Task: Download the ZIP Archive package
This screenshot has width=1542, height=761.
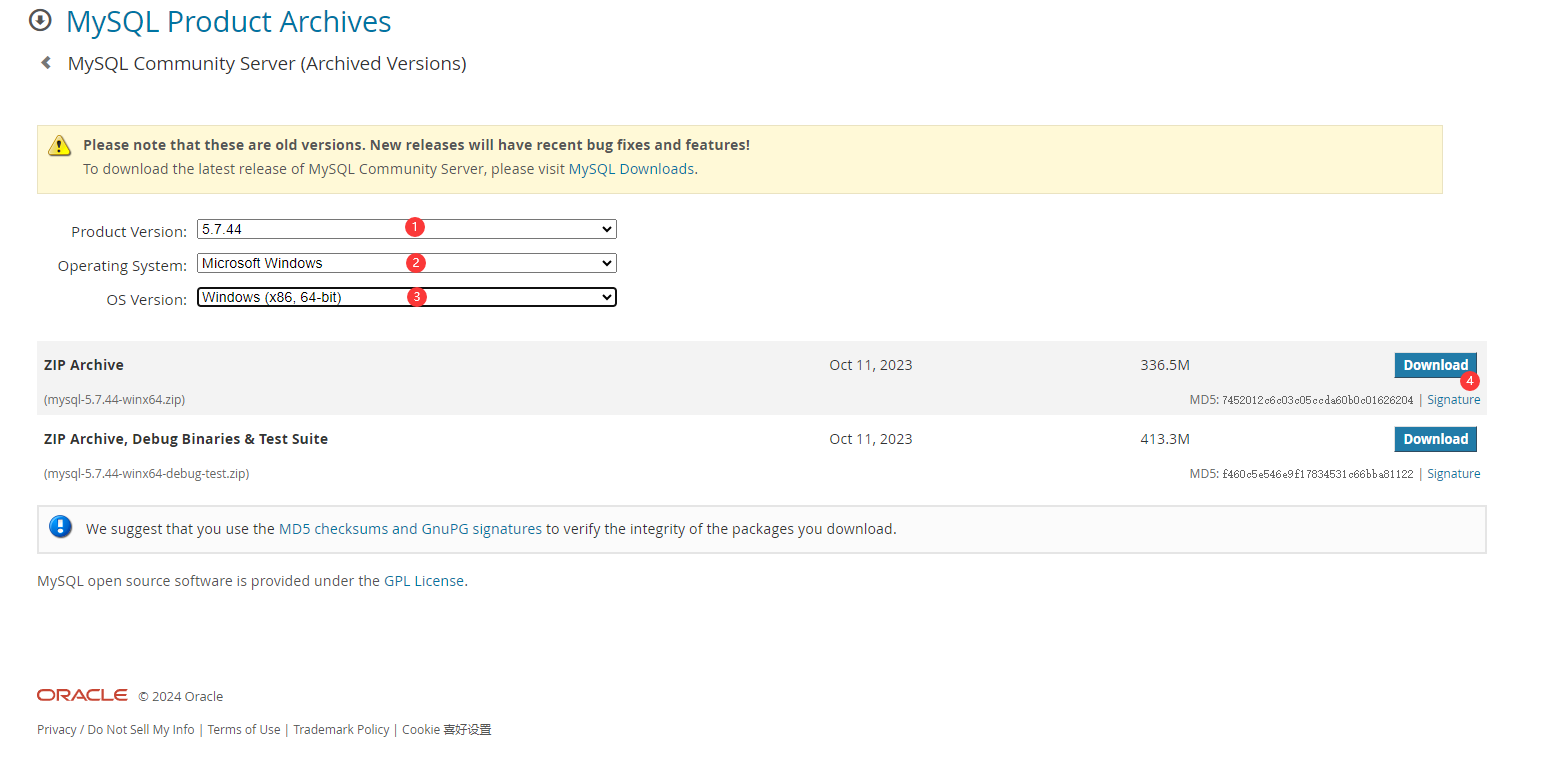Action: 1434,365
